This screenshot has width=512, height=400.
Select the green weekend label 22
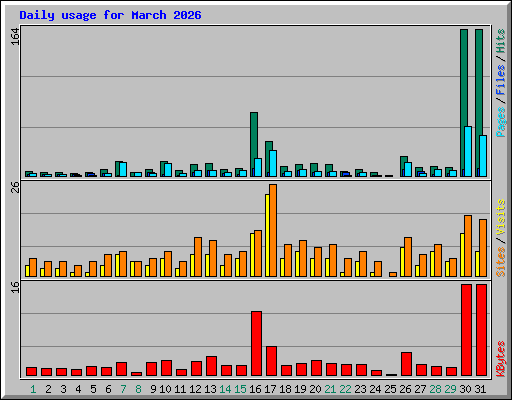(345, 389)
